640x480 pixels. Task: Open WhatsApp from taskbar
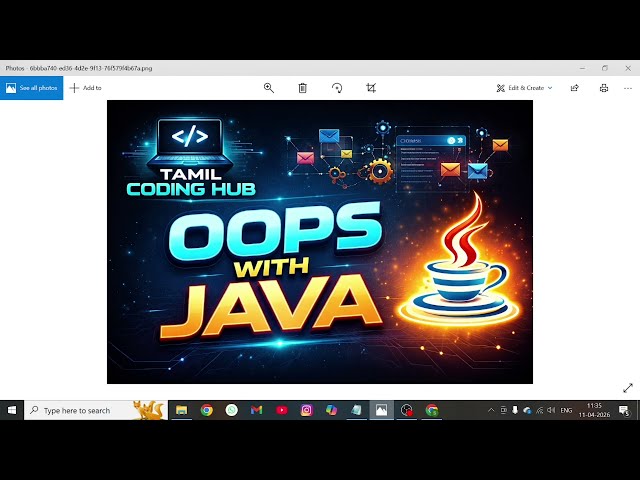[x=231, y=410]
